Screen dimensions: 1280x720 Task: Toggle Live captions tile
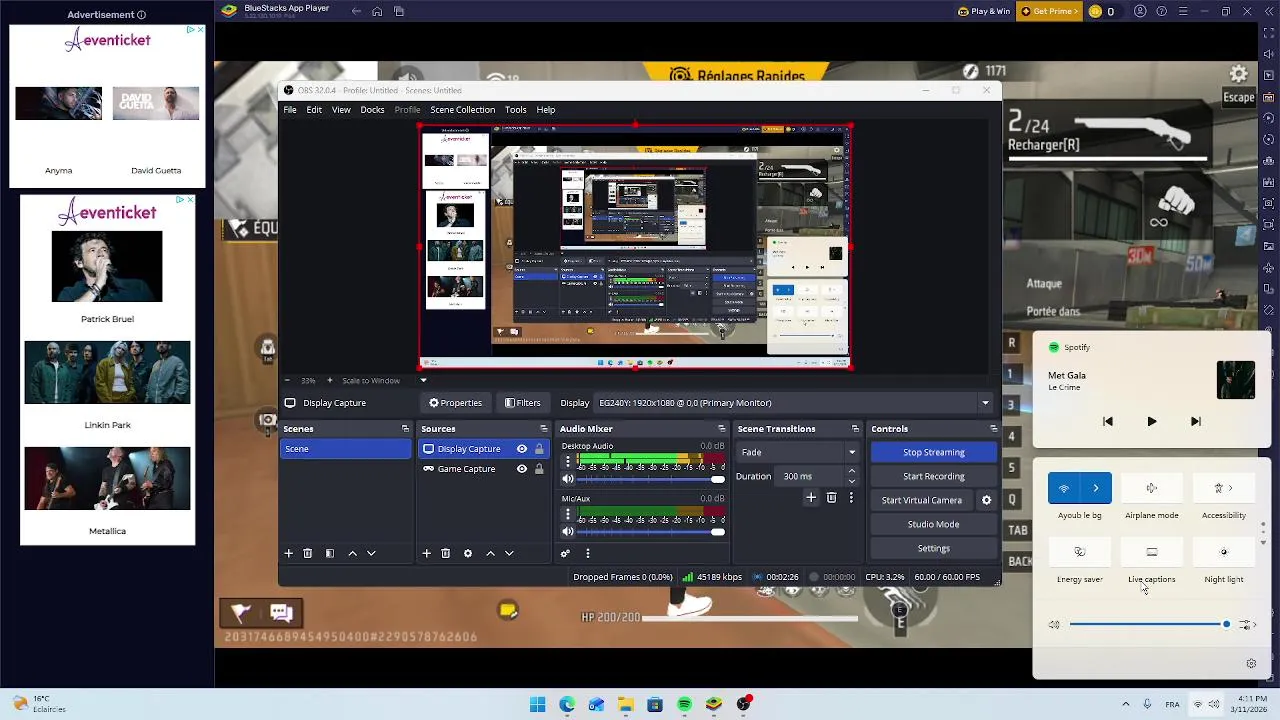[1152, 552]
